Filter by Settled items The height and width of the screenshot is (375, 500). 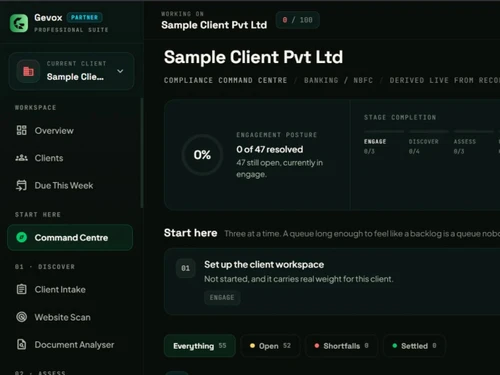pyautogui.click(x=414, y=346)
